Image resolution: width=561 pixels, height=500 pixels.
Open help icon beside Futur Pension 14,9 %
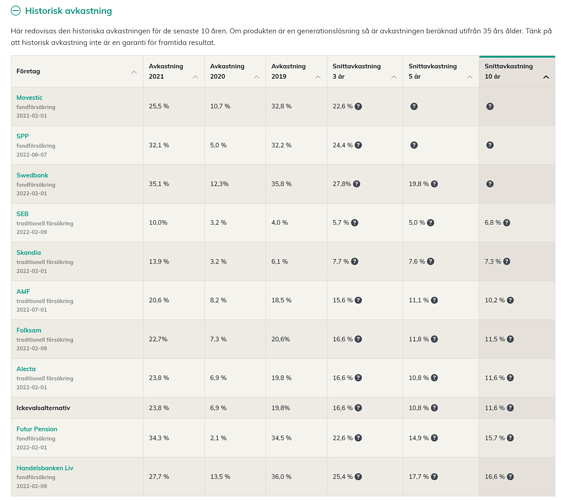pyautogui.click(x=434, y=438)
